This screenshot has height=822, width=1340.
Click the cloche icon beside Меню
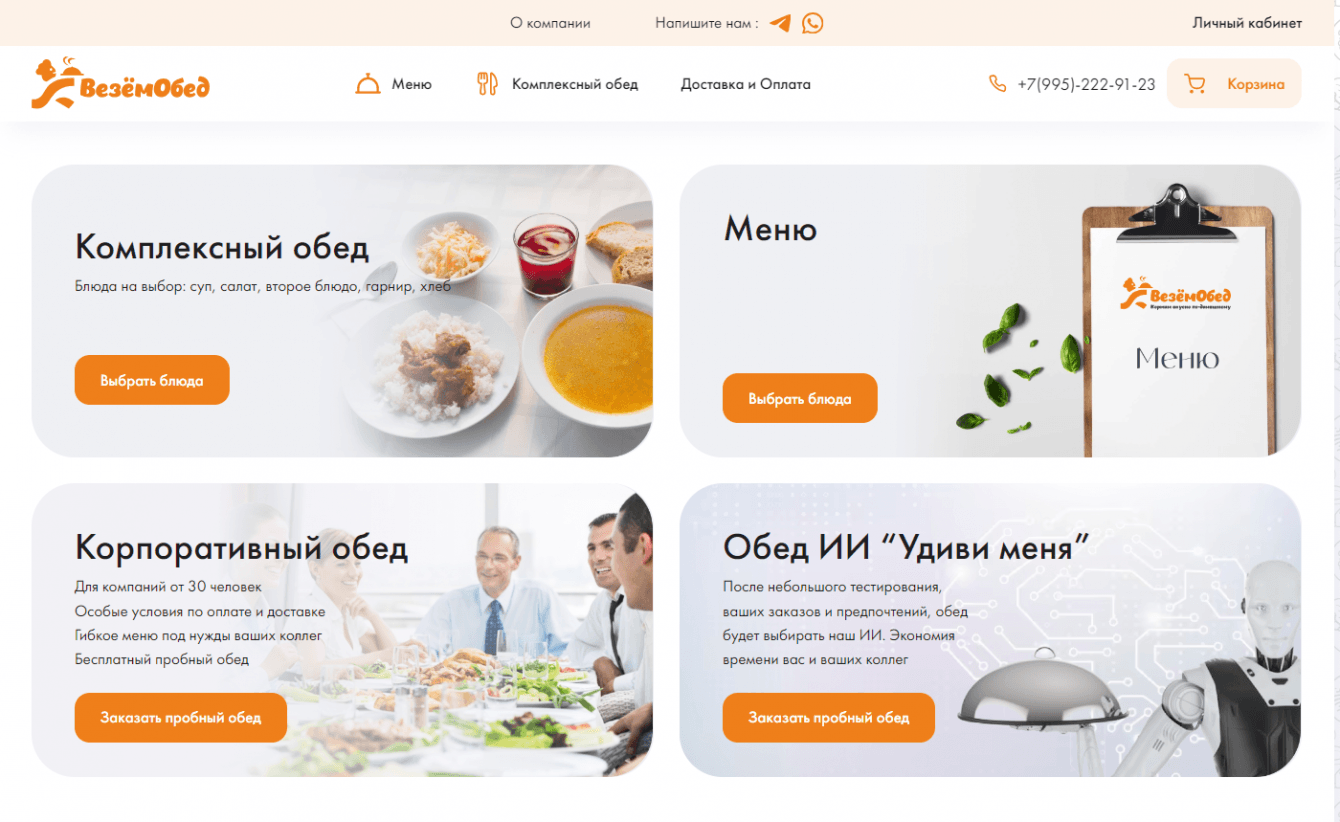[368, 84]
